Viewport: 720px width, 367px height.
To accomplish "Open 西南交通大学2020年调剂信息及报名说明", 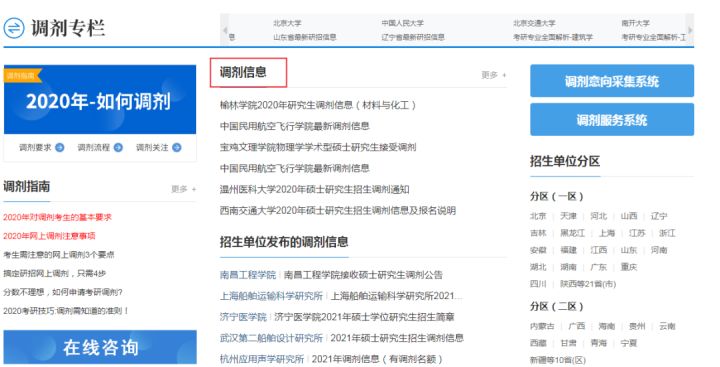I will [x=338, y=210].
